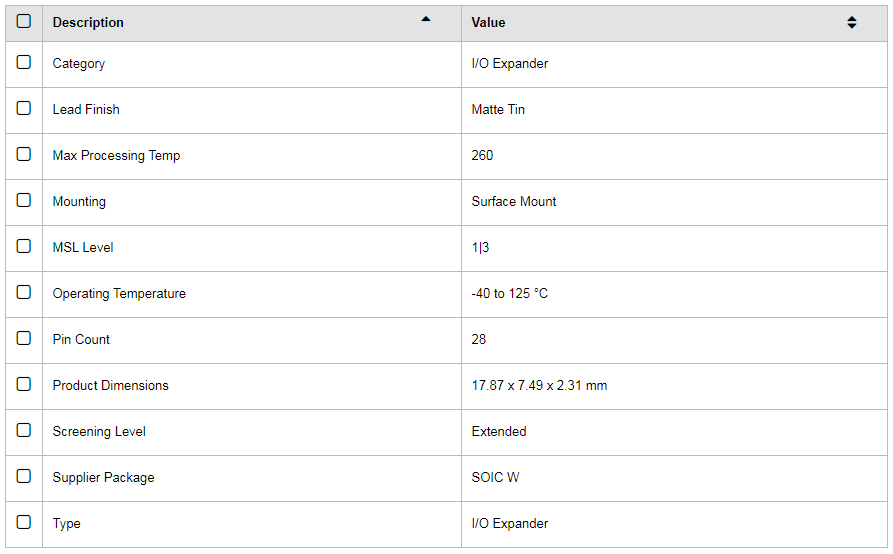Click the Description column sort arrow icon

tap(426, 19)
